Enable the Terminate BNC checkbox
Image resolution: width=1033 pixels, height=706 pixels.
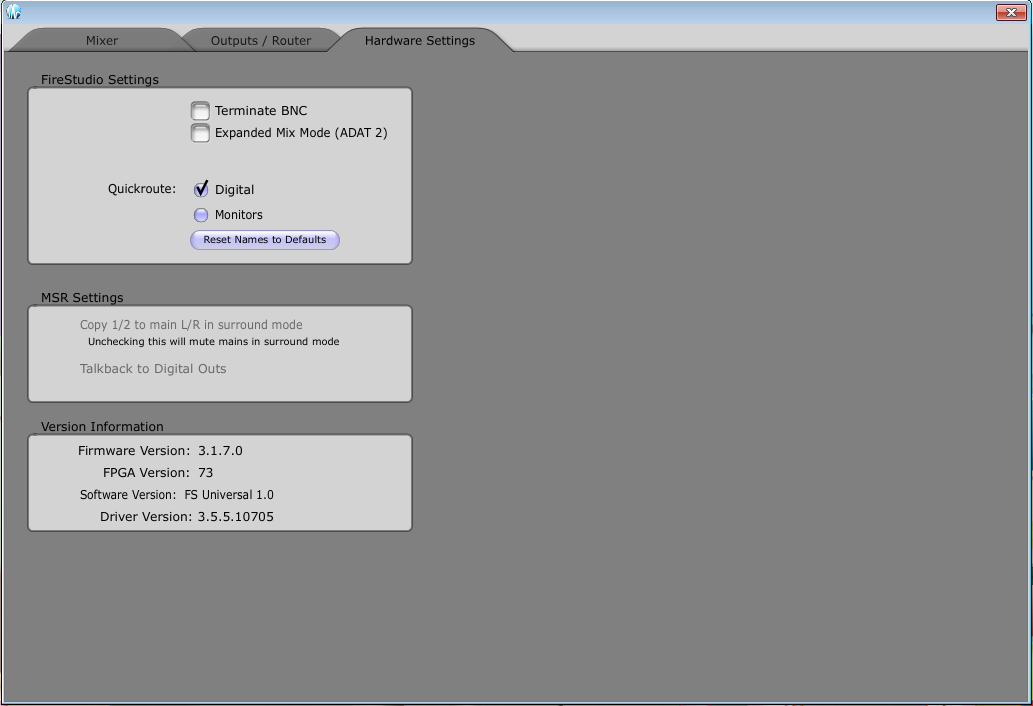point(200,111)
